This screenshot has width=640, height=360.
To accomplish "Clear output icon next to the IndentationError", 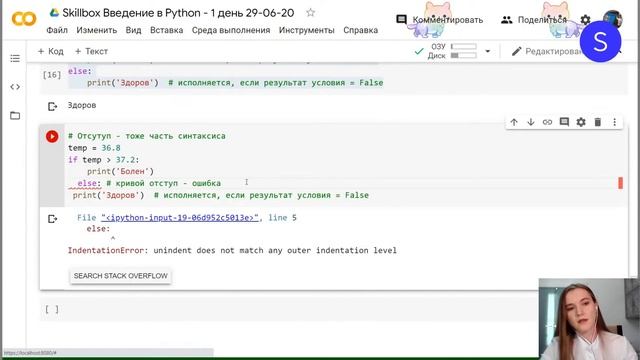I will click(x=52, y=219).
